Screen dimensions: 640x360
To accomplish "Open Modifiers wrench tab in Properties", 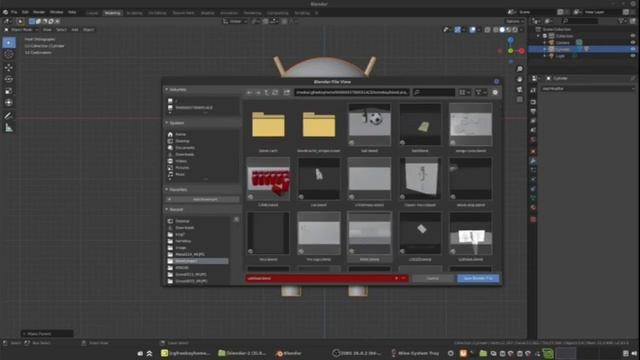I will click(x=533, y=161).
